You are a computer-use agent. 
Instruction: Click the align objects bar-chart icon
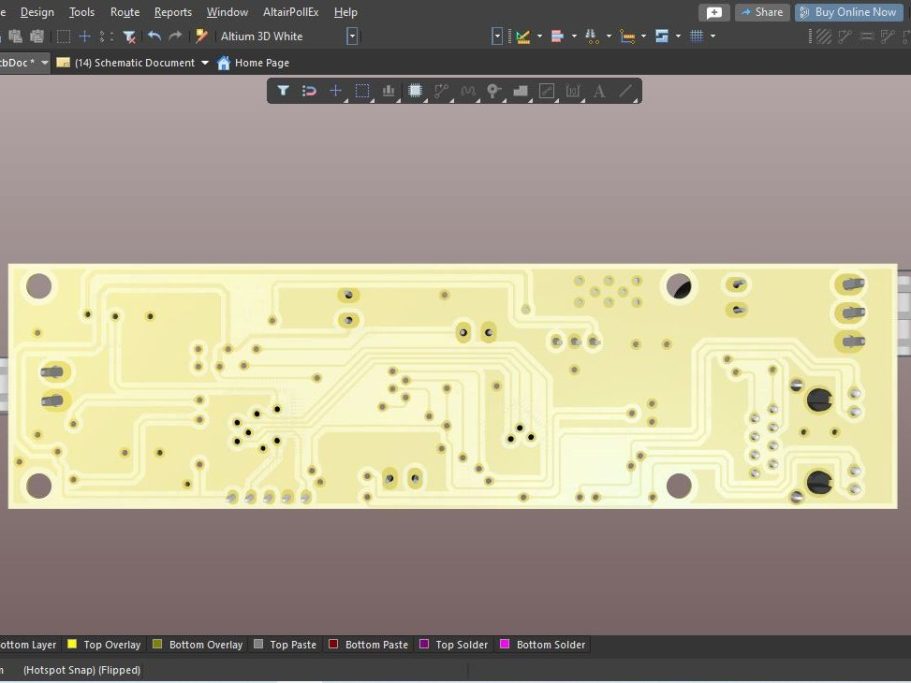pyautogui.click(x=388, y=91)
